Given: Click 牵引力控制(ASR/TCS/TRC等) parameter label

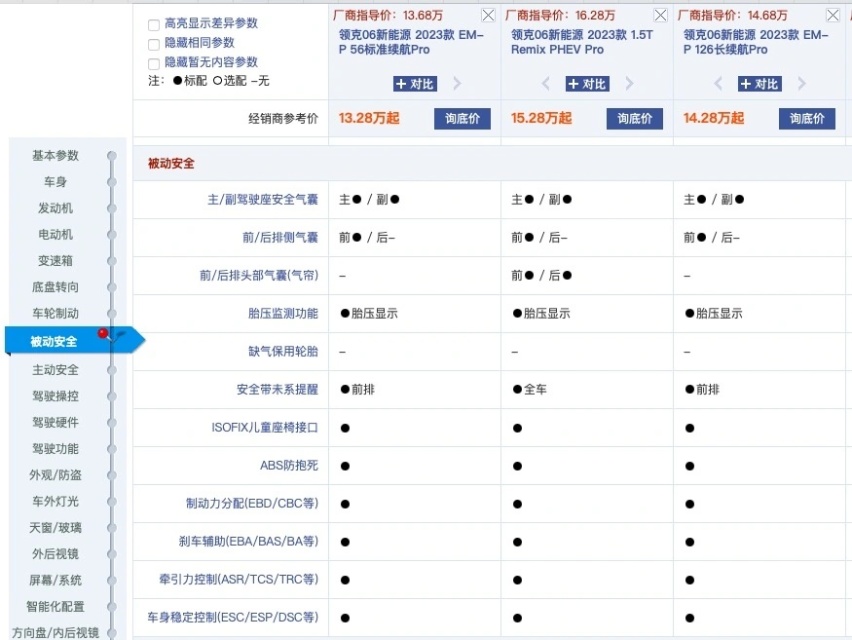Looking at the screenshot, I should (x=239, y=580).
